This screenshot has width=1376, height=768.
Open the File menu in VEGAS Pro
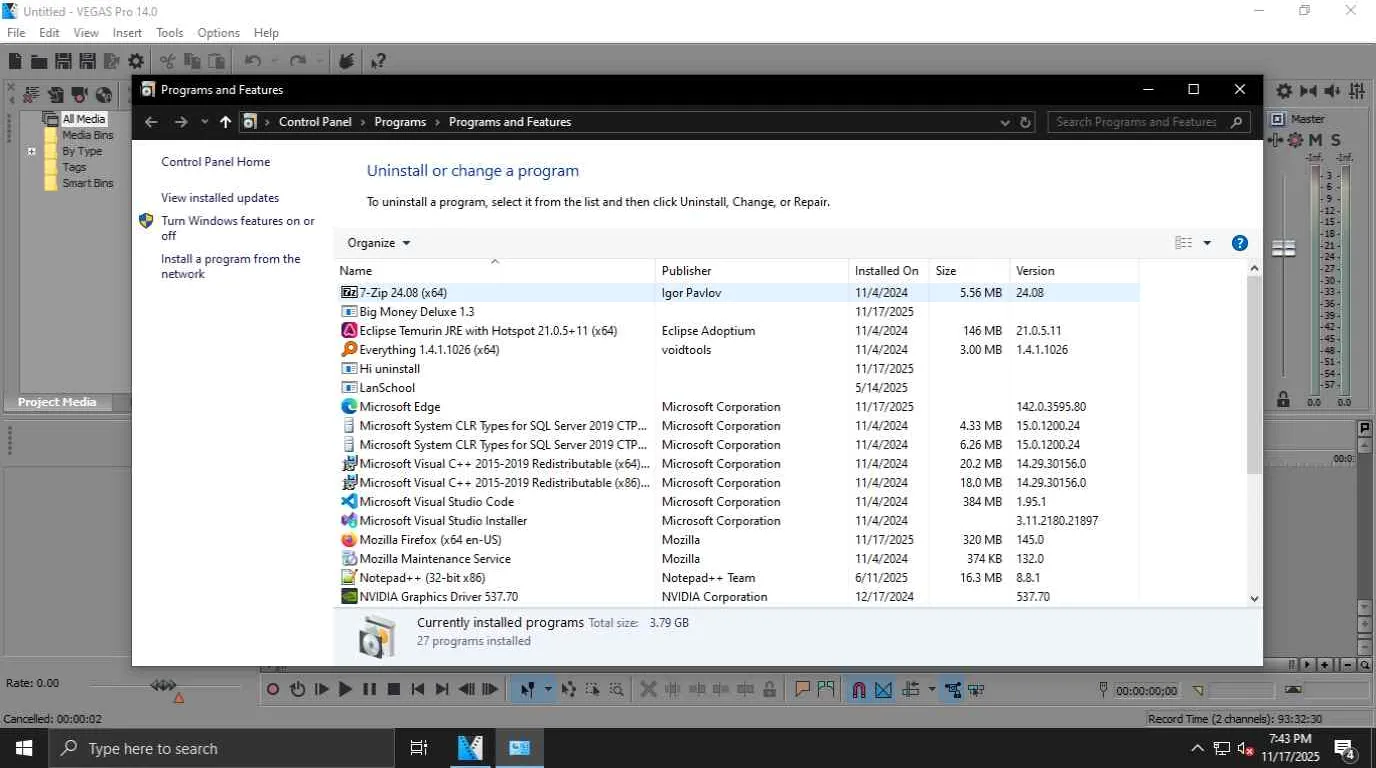(16, 33)
